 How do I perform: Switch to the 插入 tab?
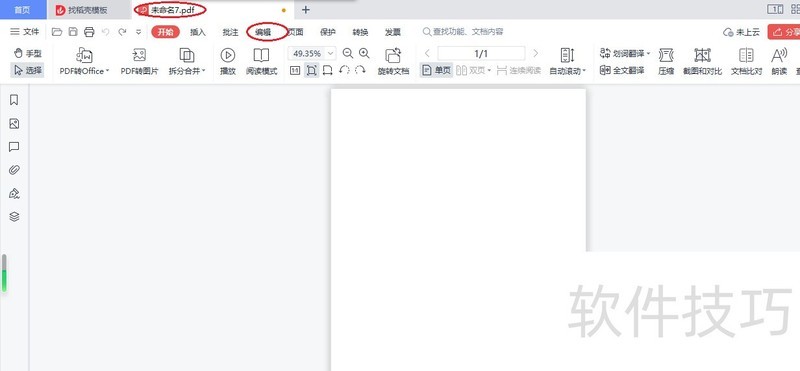[x=198, y=32]
